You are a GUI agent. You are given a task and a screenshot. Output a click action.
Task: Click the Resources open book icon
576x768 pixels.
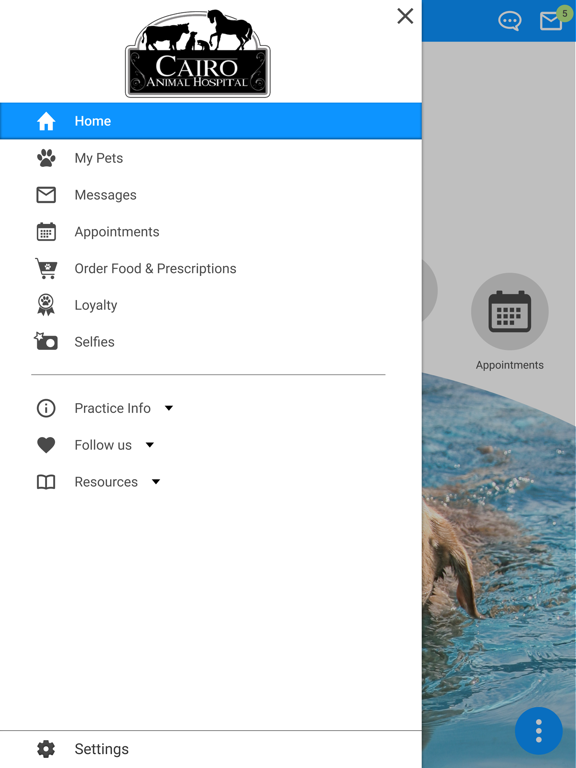coord(46,482)
